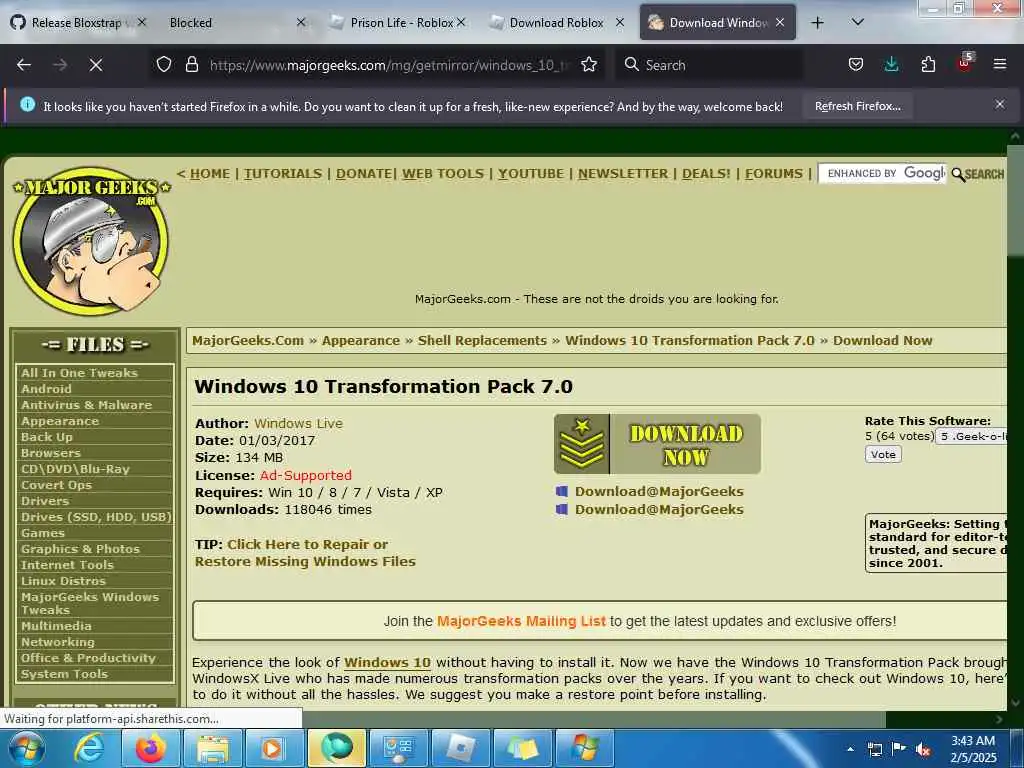Open the rating dropdown 5 Geek-o-licious

(x=971, y=436)
